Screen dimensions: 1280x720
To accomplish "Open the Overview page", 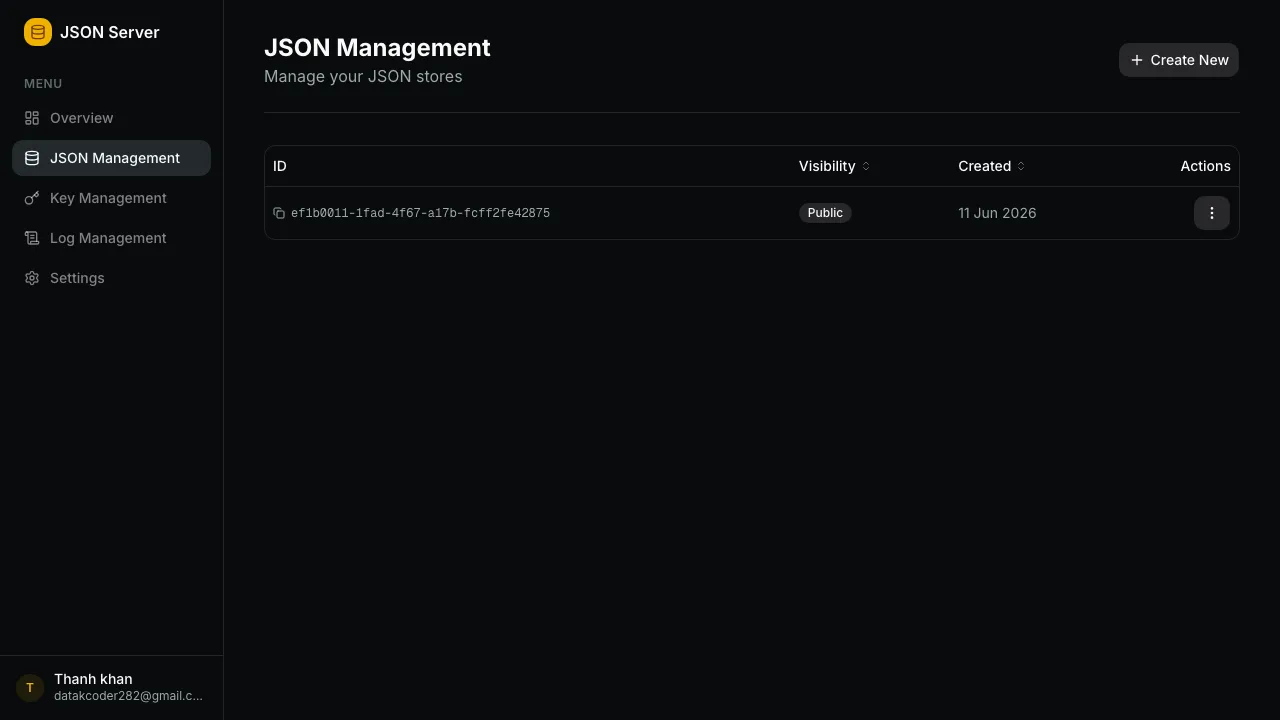I will coord(111,118).
